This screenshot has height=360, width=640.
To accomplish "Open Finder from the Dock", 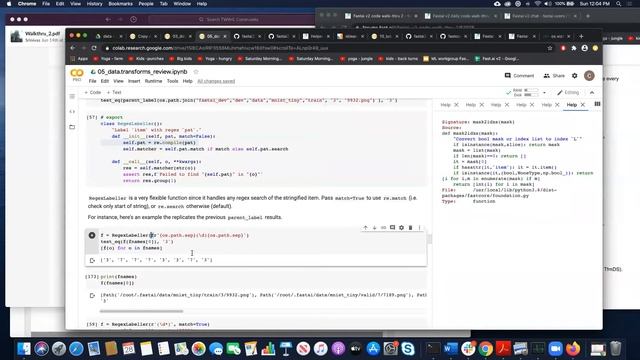I will tap(24, 349).
